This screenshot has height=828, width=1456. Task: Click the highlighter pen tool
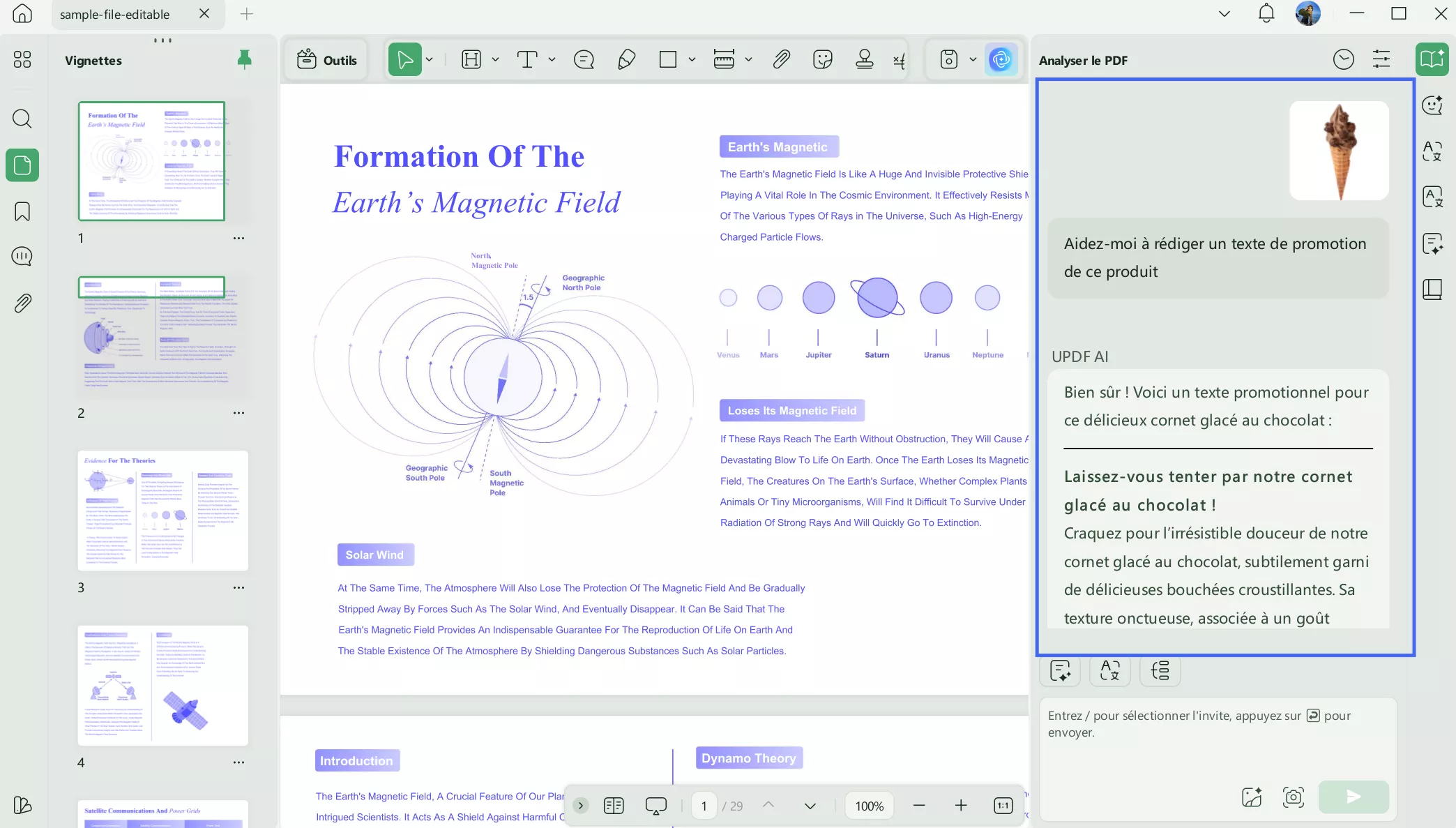point(626,60)
